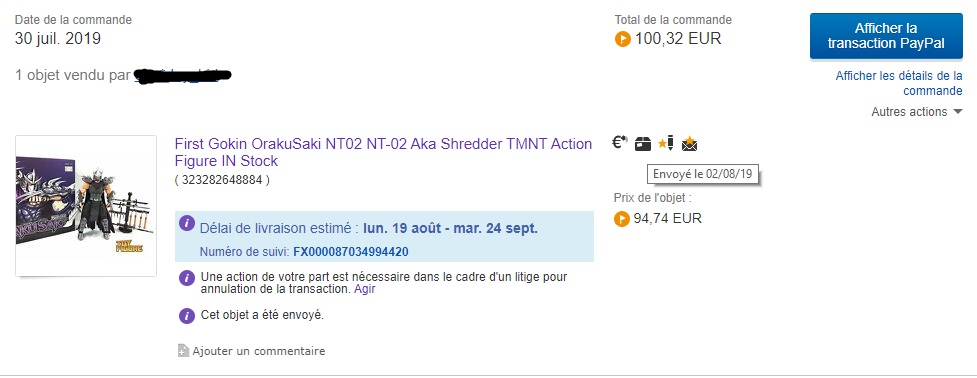The width and height of the screenshot is (977, 378).
Task: Click the note icon before 'Ajouter un commentaire'
Action: click(183, 351)
